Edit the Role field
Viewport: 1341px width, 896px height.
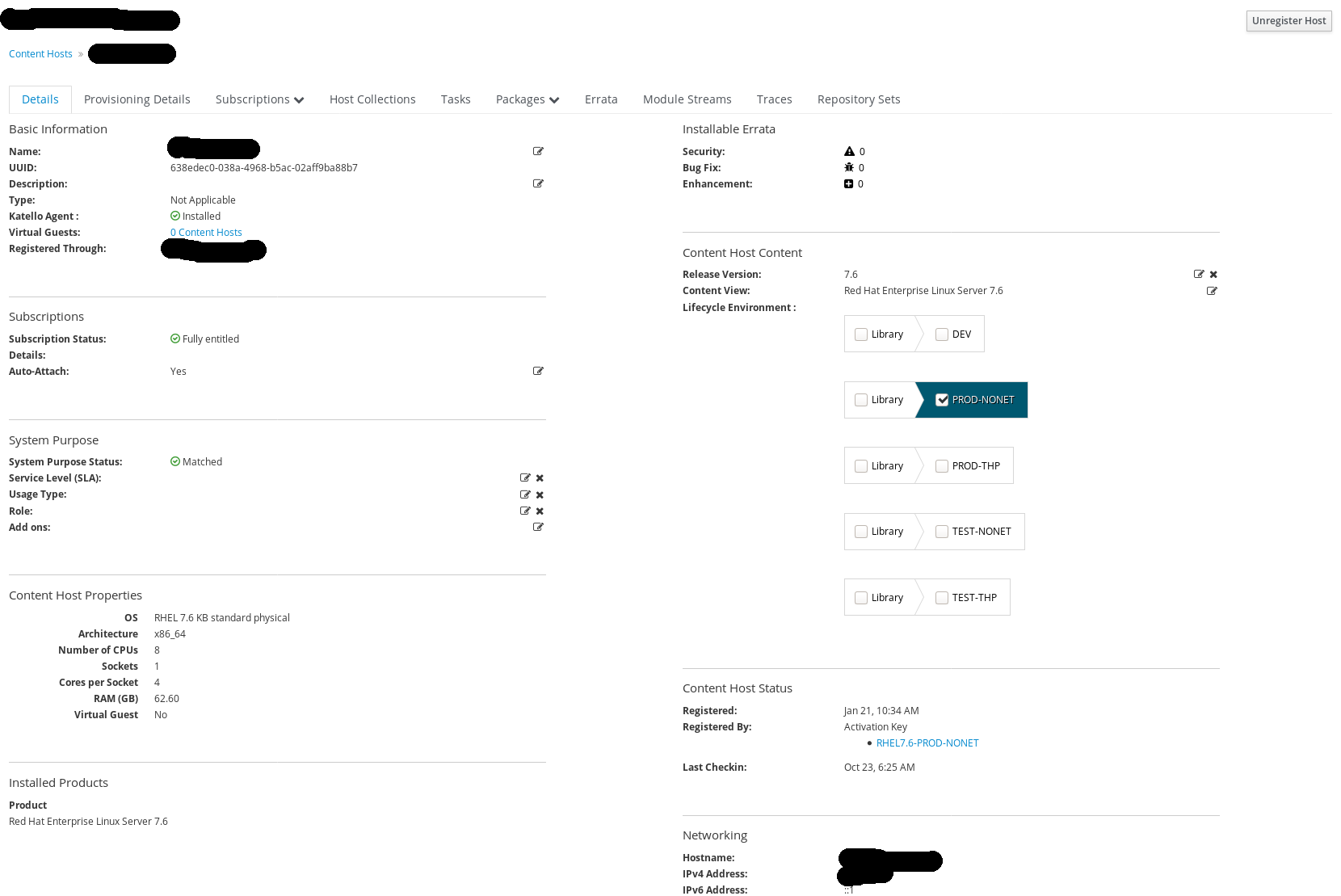pyautogui.click(x=525, y=511)
